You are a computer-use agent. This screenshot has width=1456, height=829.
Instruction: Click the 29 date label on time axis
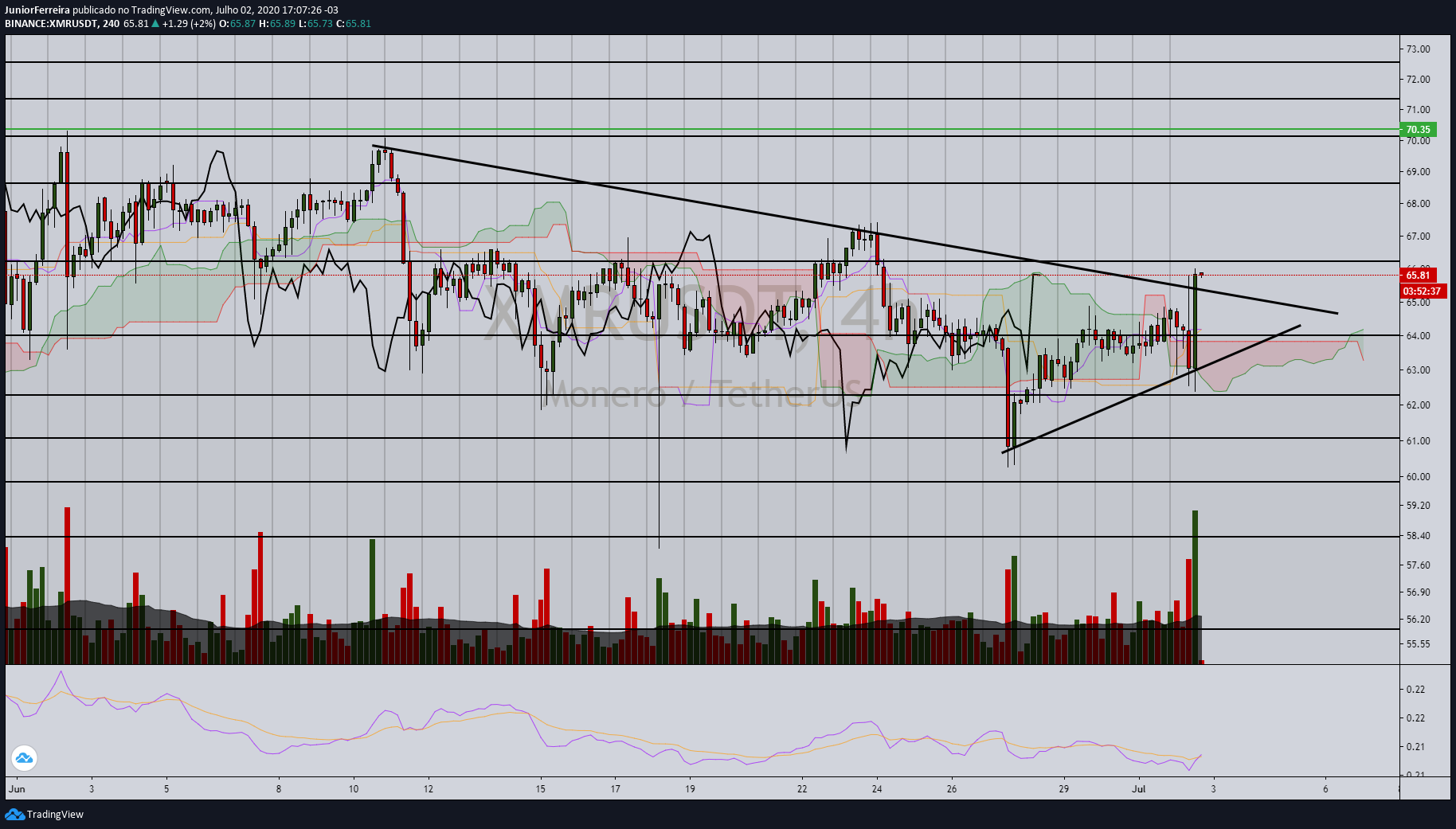[1064, 789]
